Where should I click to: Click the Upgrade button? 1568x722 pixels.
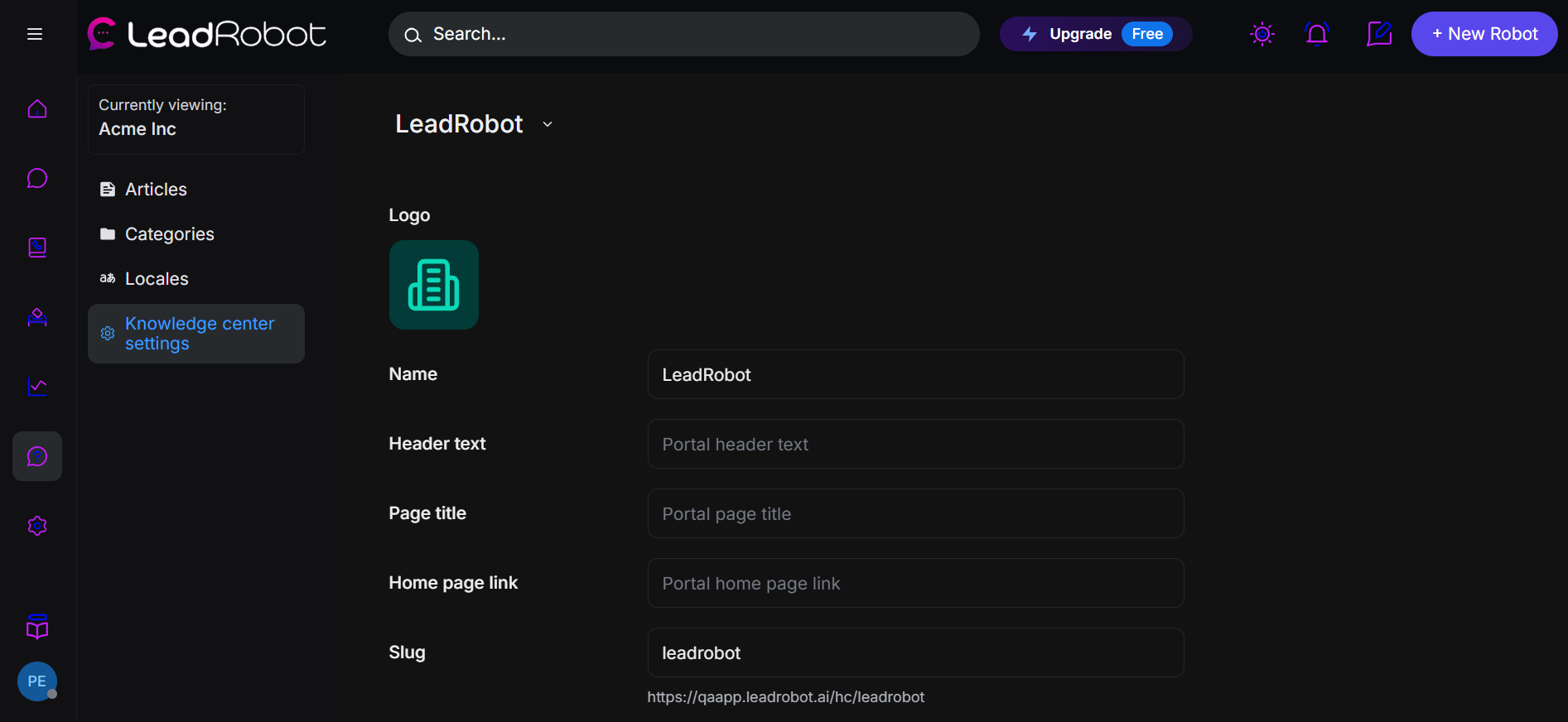click(x=1096, y=34)
